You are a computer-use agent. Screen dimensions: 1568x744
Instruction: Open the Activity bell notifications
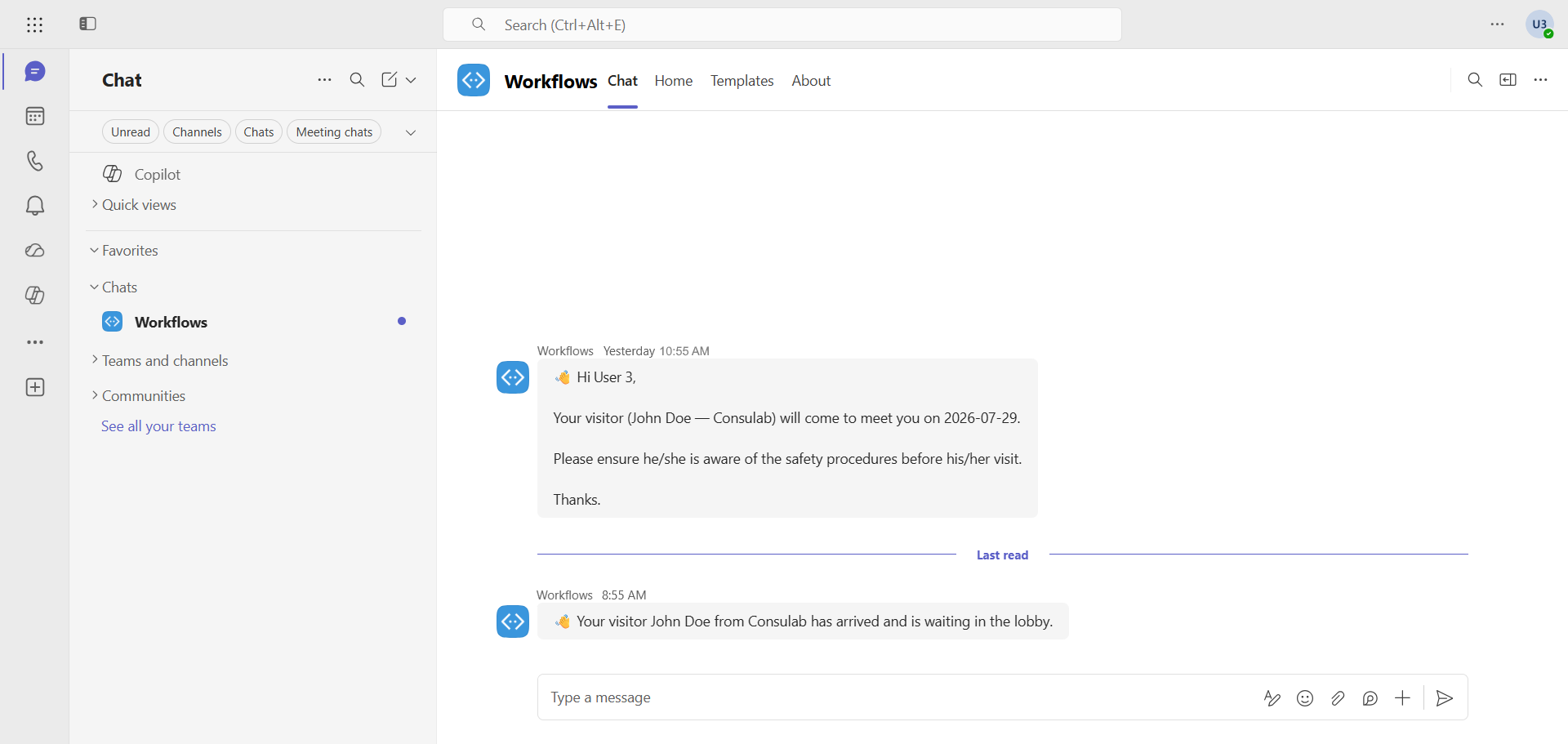(x=34, y=205)
